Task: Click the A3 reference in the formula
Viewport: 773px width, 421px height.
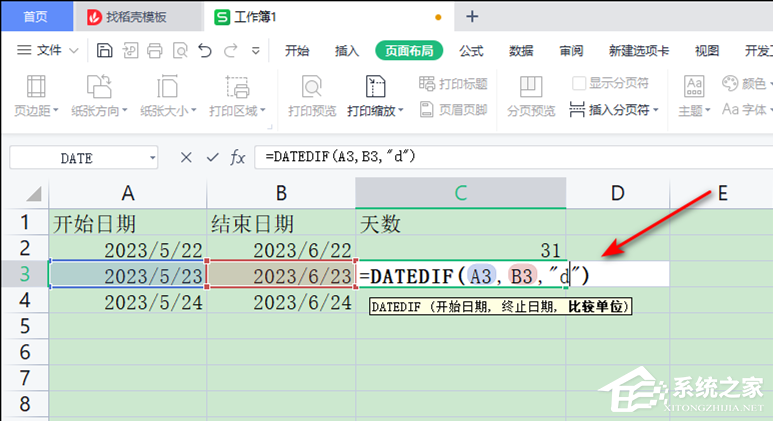Action: (x=481, y=276)
